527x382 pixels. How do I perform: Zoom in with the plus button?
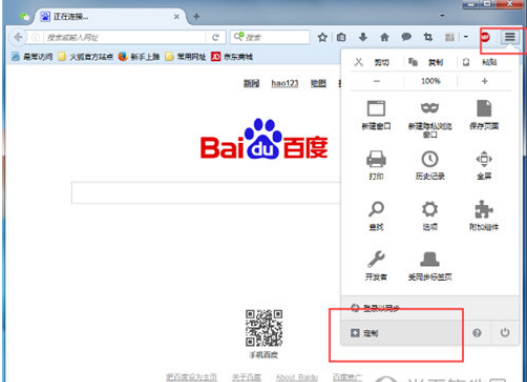click(484, 81)
